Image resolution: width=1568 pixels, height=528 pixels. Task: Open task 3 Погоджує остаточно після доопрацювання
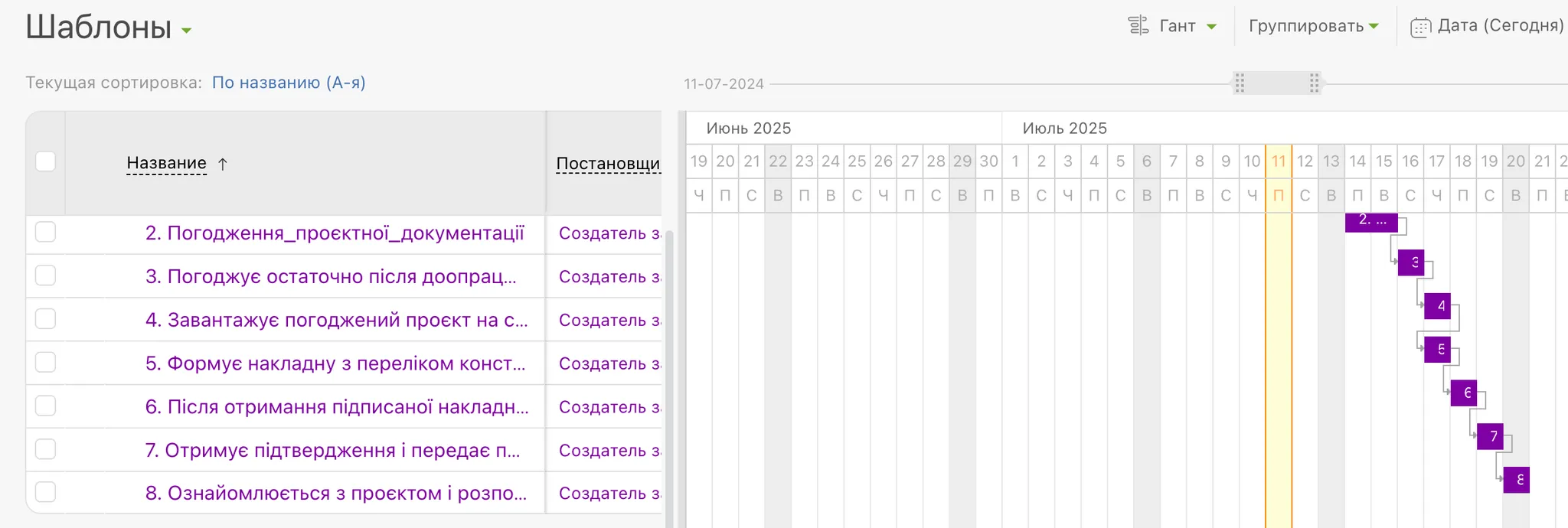click(x=331, y=276)
